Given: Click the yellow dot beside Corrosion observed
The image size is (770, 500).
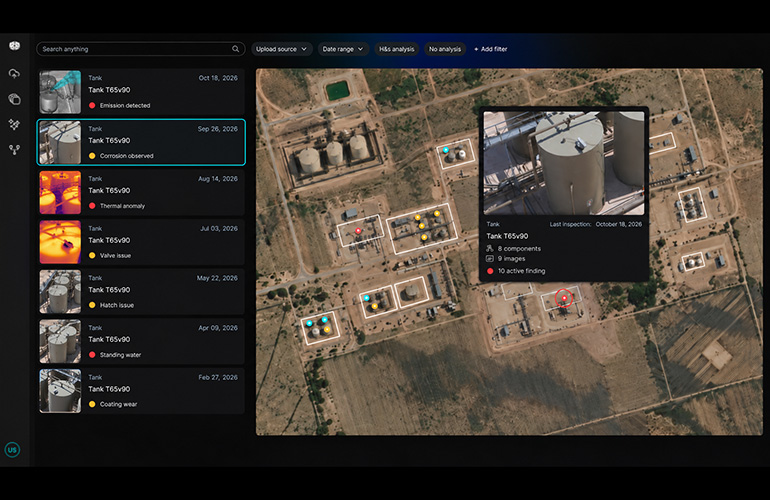Looking at the screenshot, I should (92, 156).
